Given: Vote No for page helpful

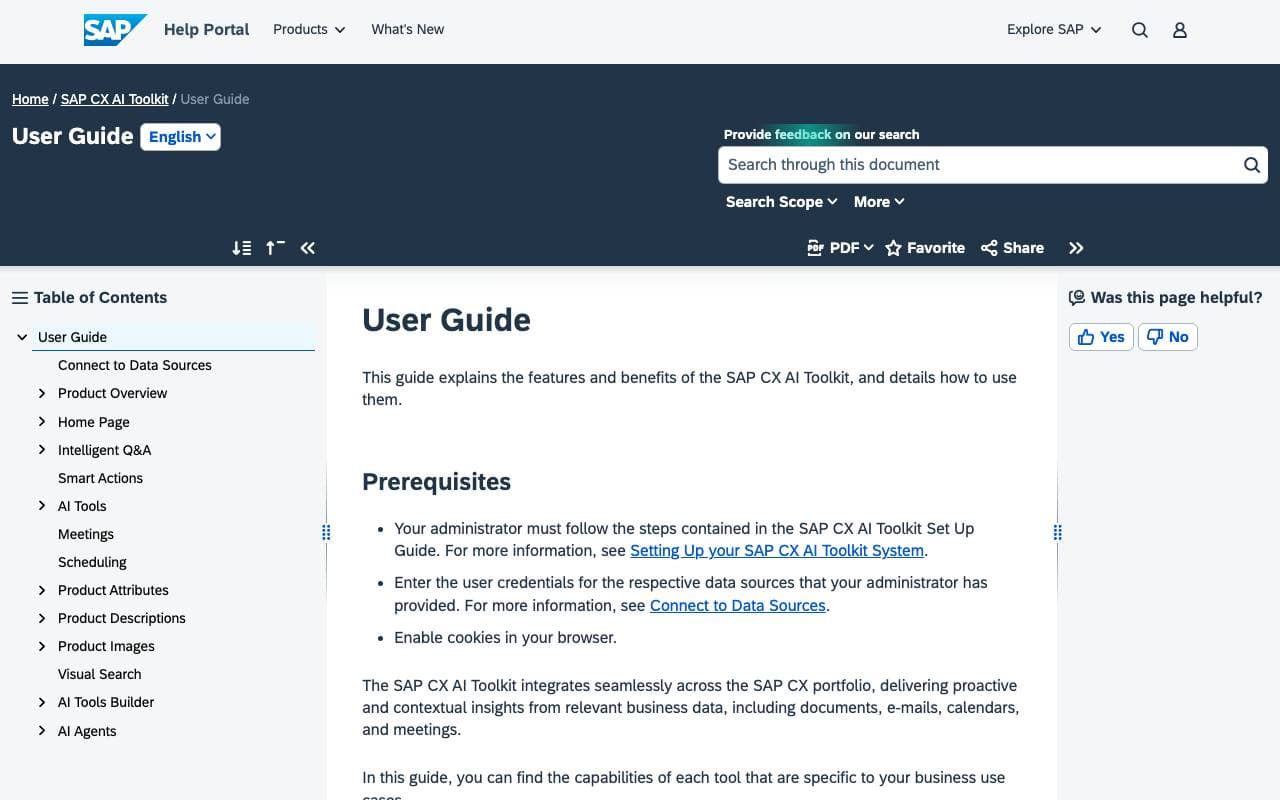Looking at the screenshot, I should 1167,337.
